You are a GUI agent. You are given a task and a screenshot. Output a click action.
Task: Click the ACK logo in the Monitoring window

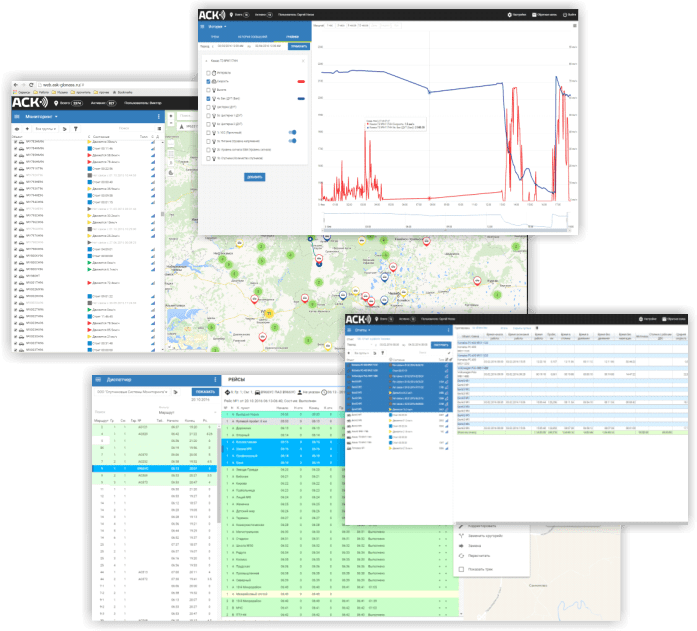click(29, 103)
